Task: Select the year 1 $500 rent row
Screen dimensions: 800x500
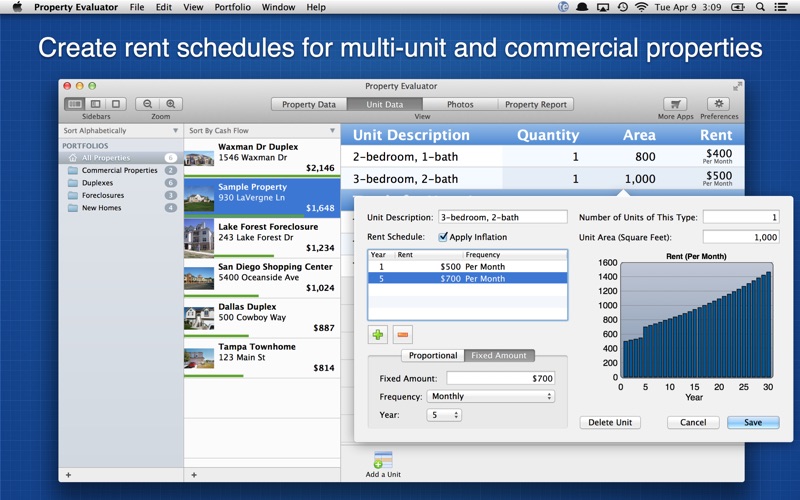Action: (467, 267)
